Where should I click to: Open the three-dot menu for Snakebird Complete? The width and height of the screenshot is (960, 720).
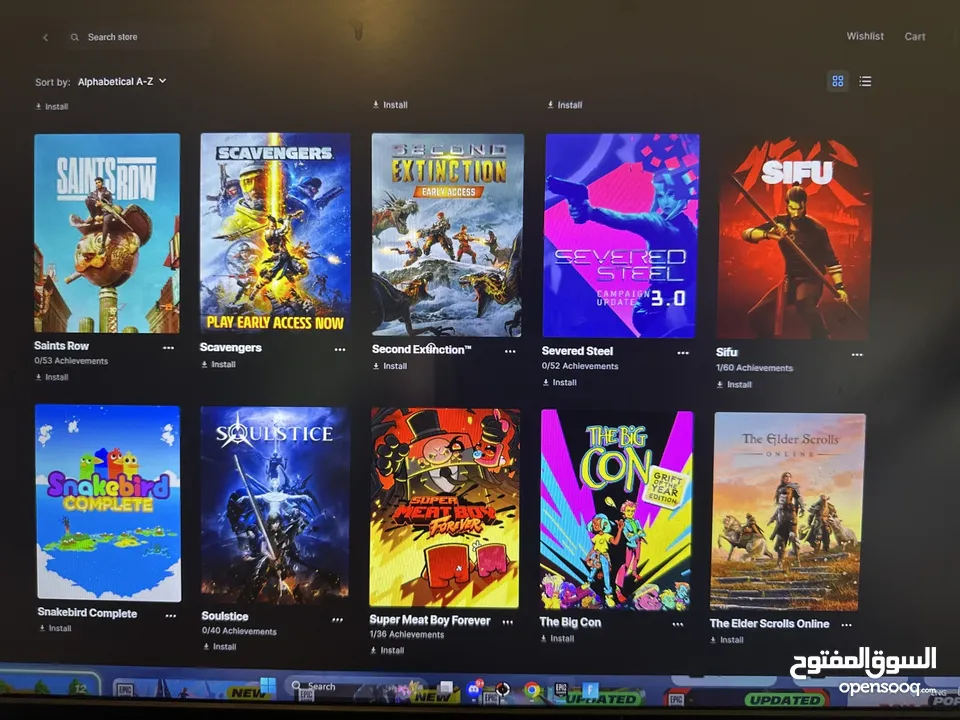click(170, 616)
